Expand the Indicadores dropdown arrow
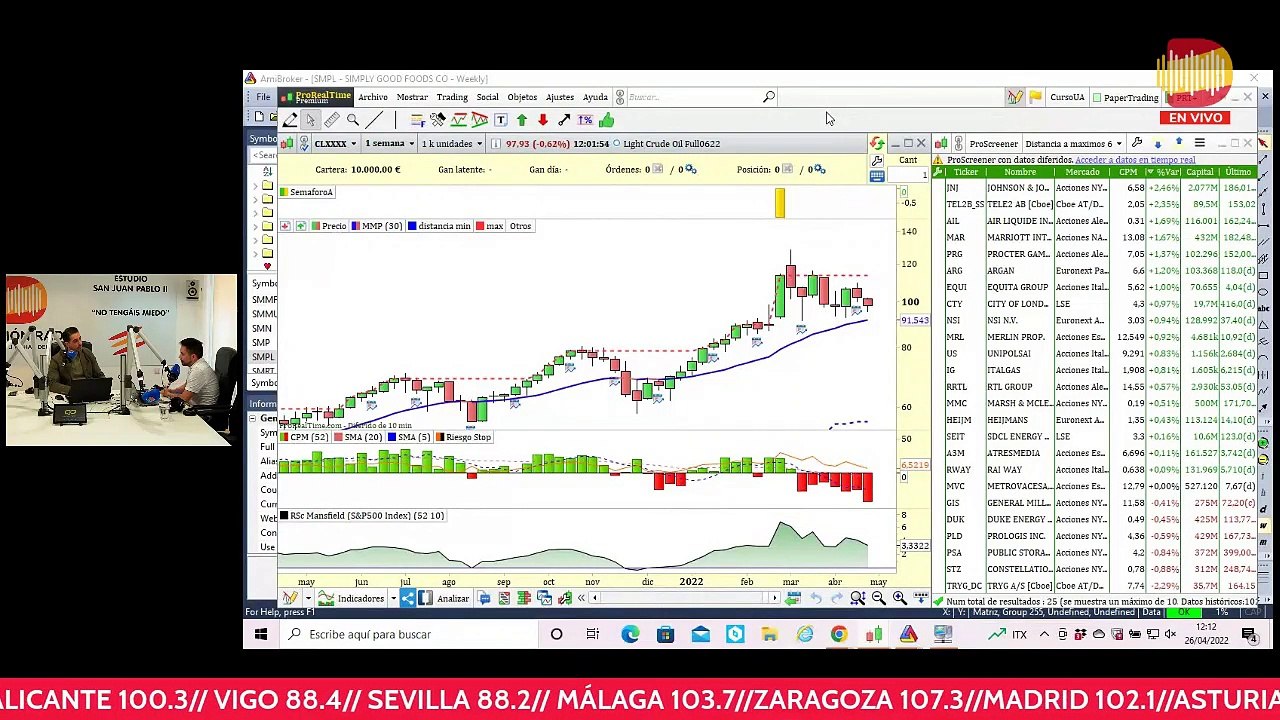1280x720 pixels. 392,599
